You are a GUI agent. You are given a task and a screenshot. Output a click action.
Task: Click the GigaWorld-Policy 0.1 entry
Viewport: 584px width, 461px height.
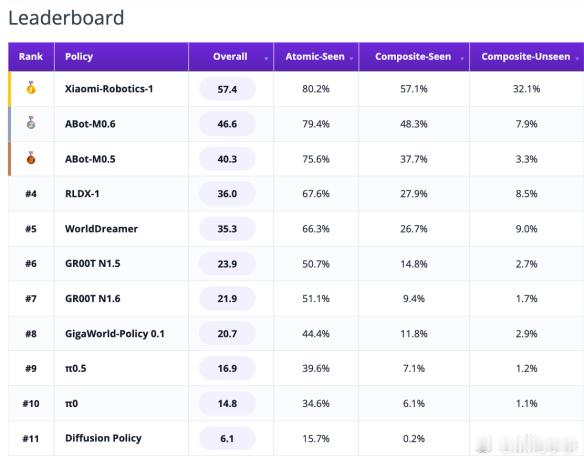coord(115,334)
